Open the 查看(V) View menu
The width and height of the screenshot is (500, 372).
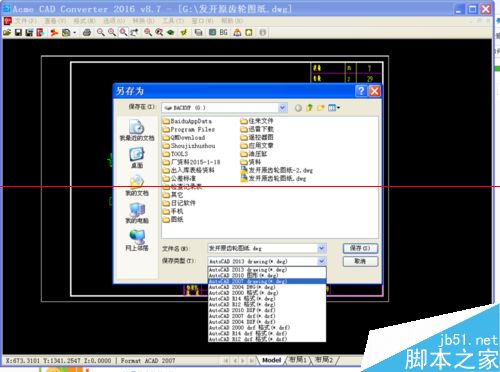(55, 21)
